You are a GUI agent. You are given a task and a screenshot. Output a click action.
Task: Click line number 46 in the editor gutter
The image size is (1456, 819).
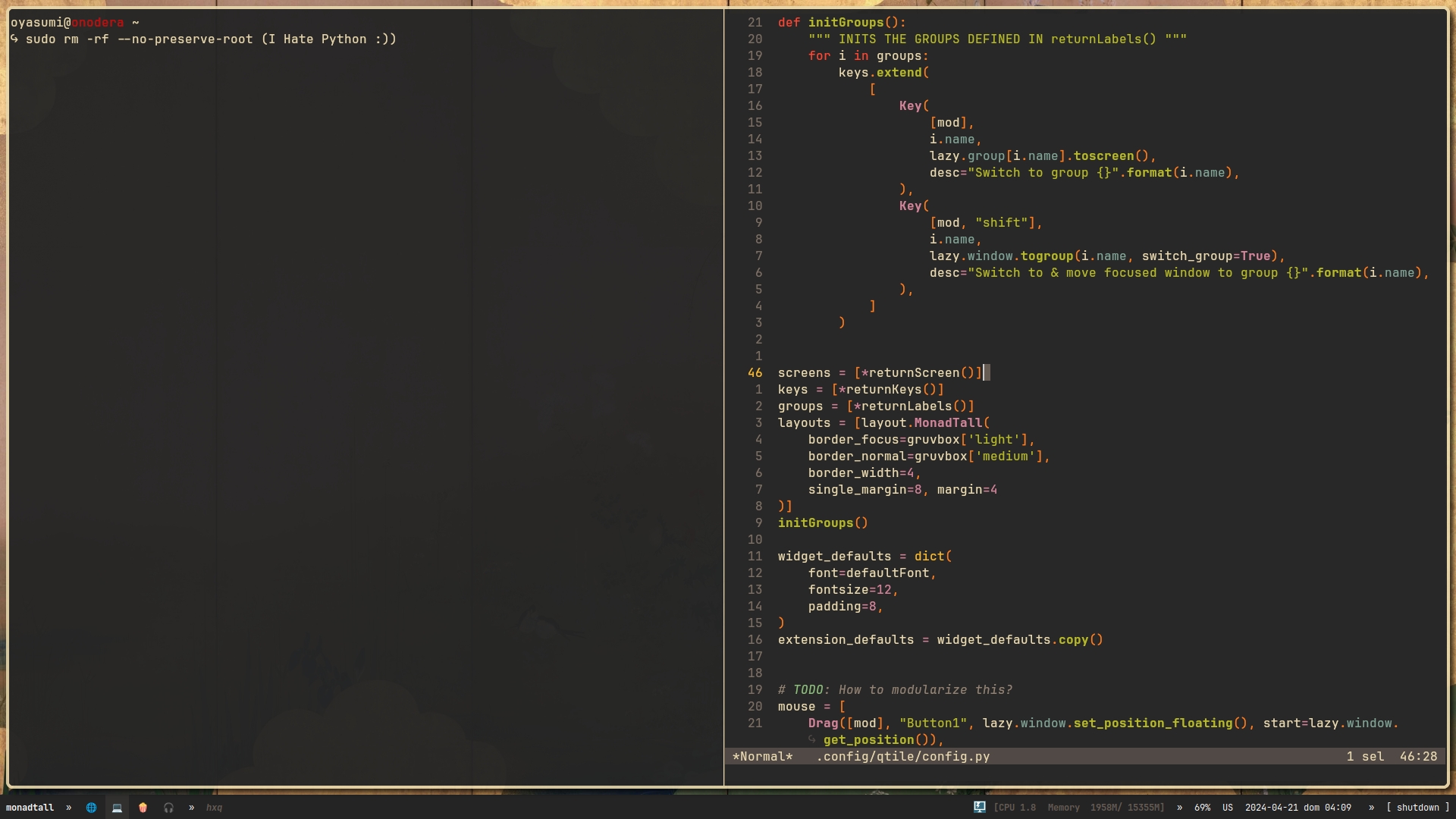click(x=755, y=372)
